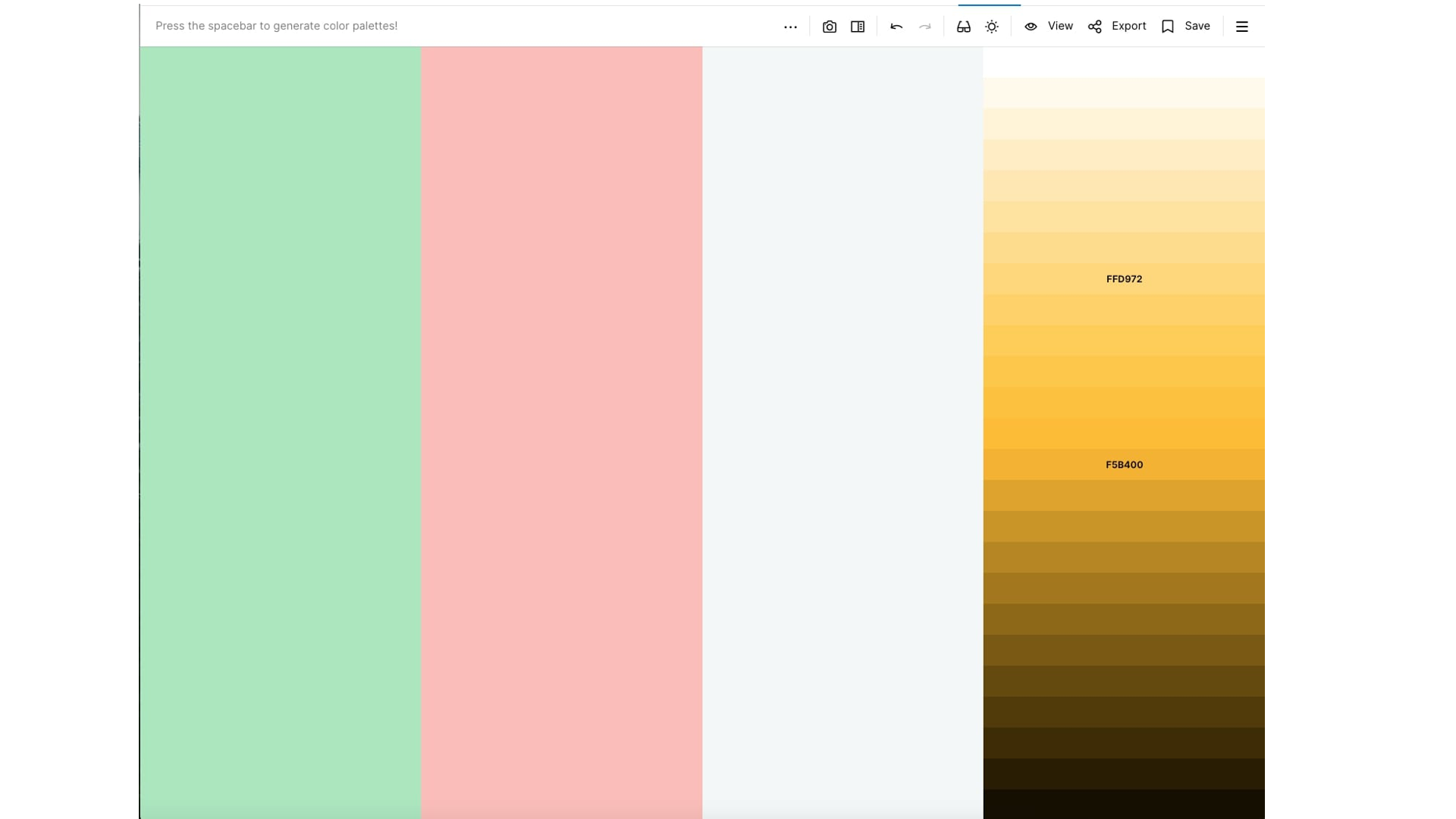
Task: Switch to collage layout view icon
Action: point(857,26)
